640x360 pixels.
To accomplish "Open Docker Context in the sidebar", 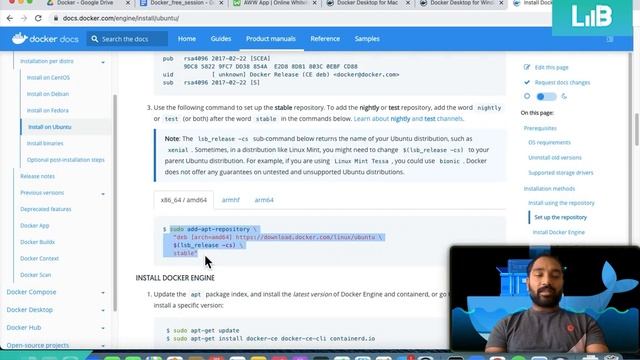I will 40,258.
